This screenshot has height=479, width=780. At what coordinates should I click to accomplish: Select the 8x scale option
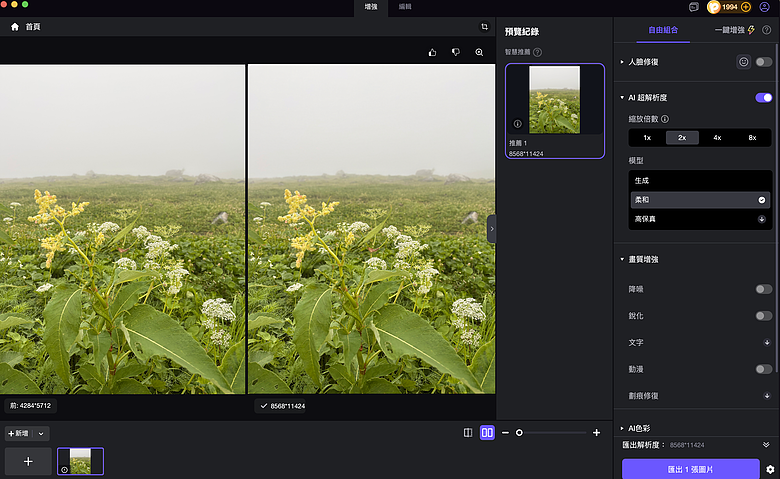(x=752, y=138)
